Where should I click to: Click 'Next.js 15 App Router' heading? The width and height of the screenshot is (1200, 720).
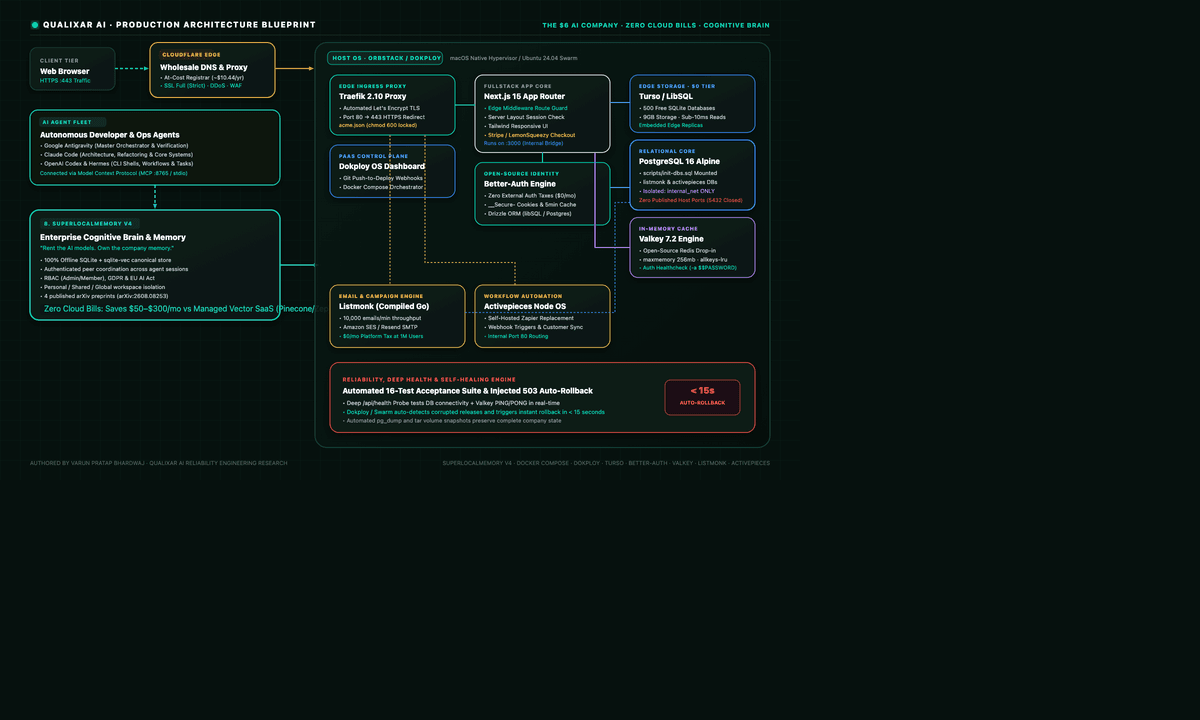coord(524,96)
